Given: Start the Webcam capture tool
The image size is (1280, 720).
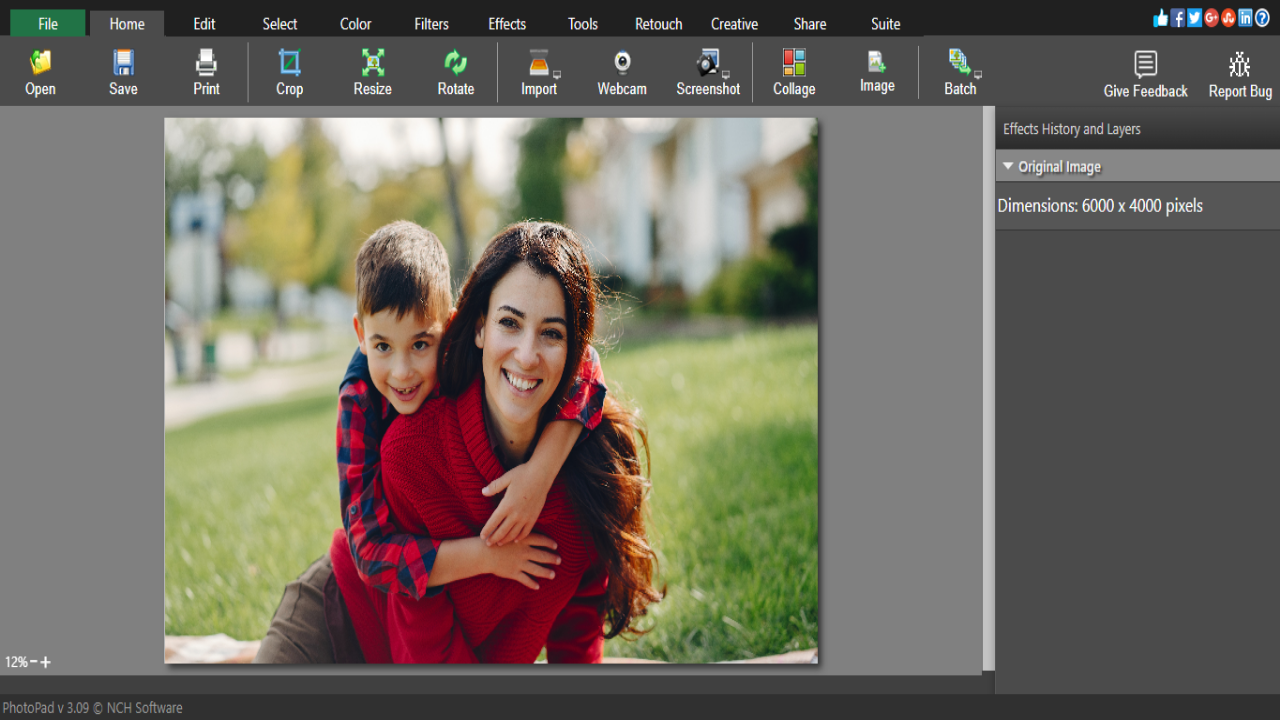Looking at the screenshot, I should pos(621,70).
